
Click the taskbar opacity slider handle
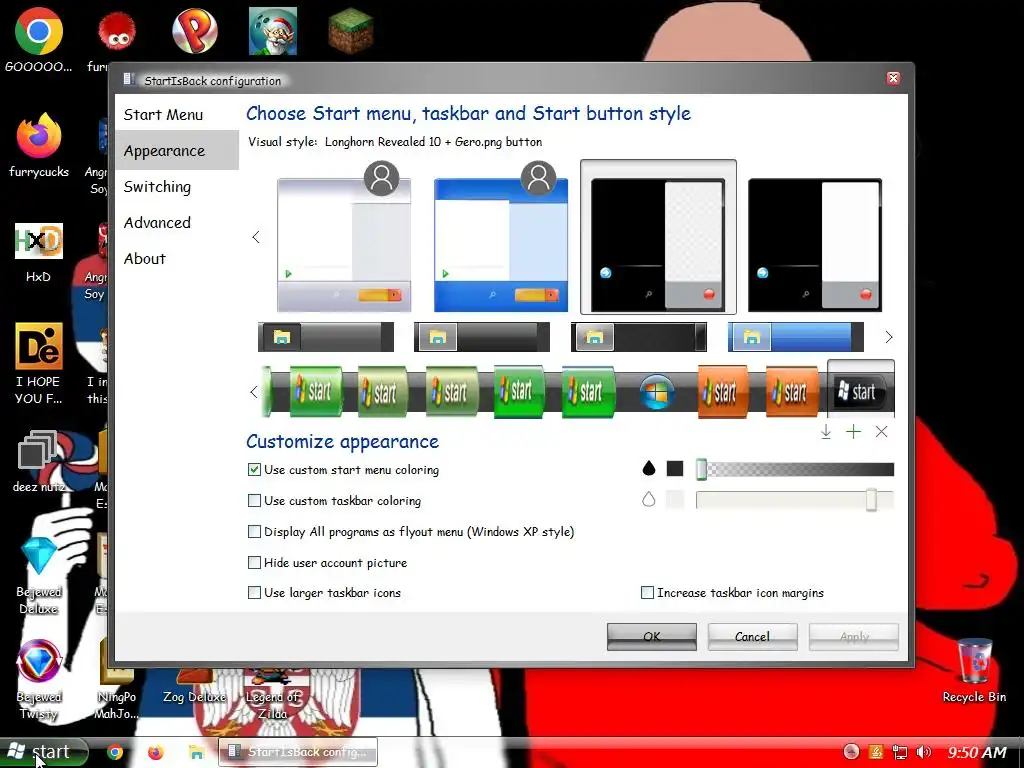pos(871,500)
